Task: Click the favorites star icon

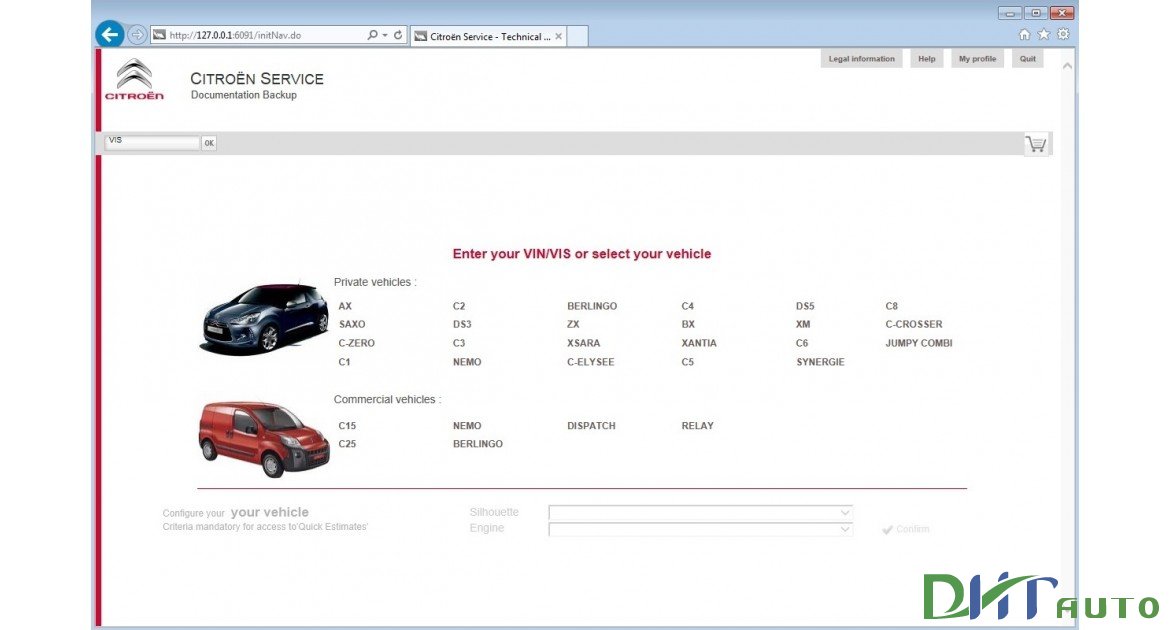Action: tap(1044, 33)
